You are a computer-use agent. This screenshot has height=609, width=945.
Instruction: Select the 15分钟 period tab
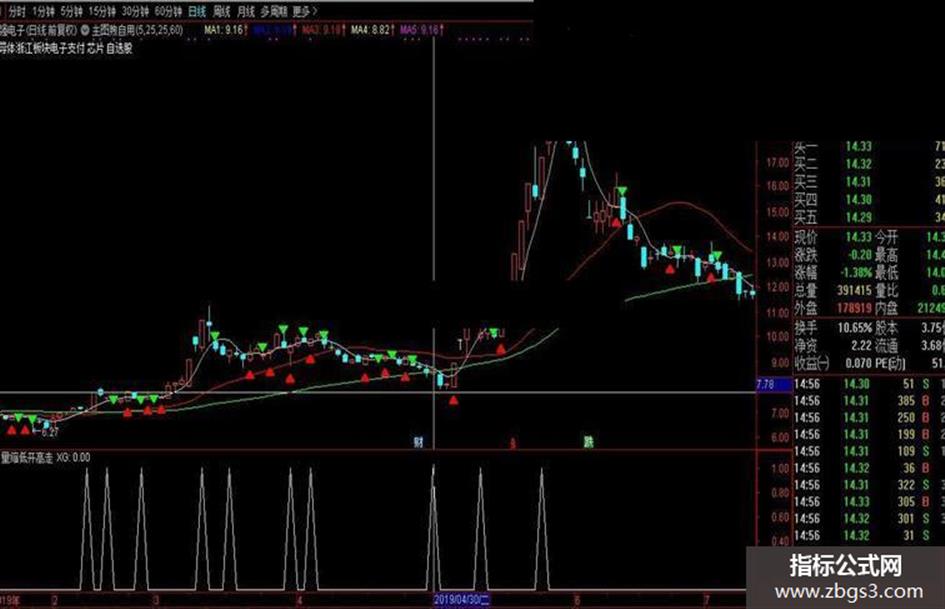[x=102, y=11]
